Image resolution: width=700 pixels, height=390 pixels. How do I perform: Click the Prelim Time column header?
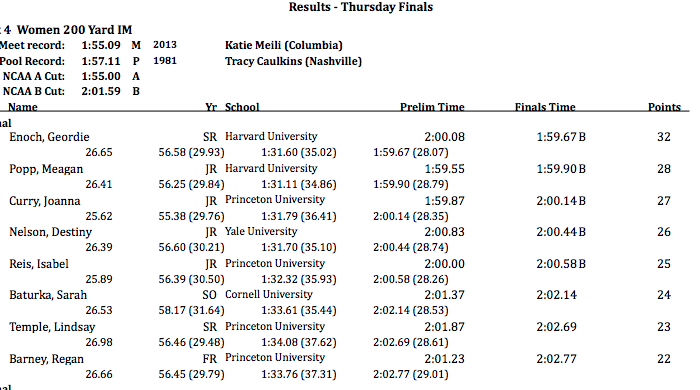432,107
